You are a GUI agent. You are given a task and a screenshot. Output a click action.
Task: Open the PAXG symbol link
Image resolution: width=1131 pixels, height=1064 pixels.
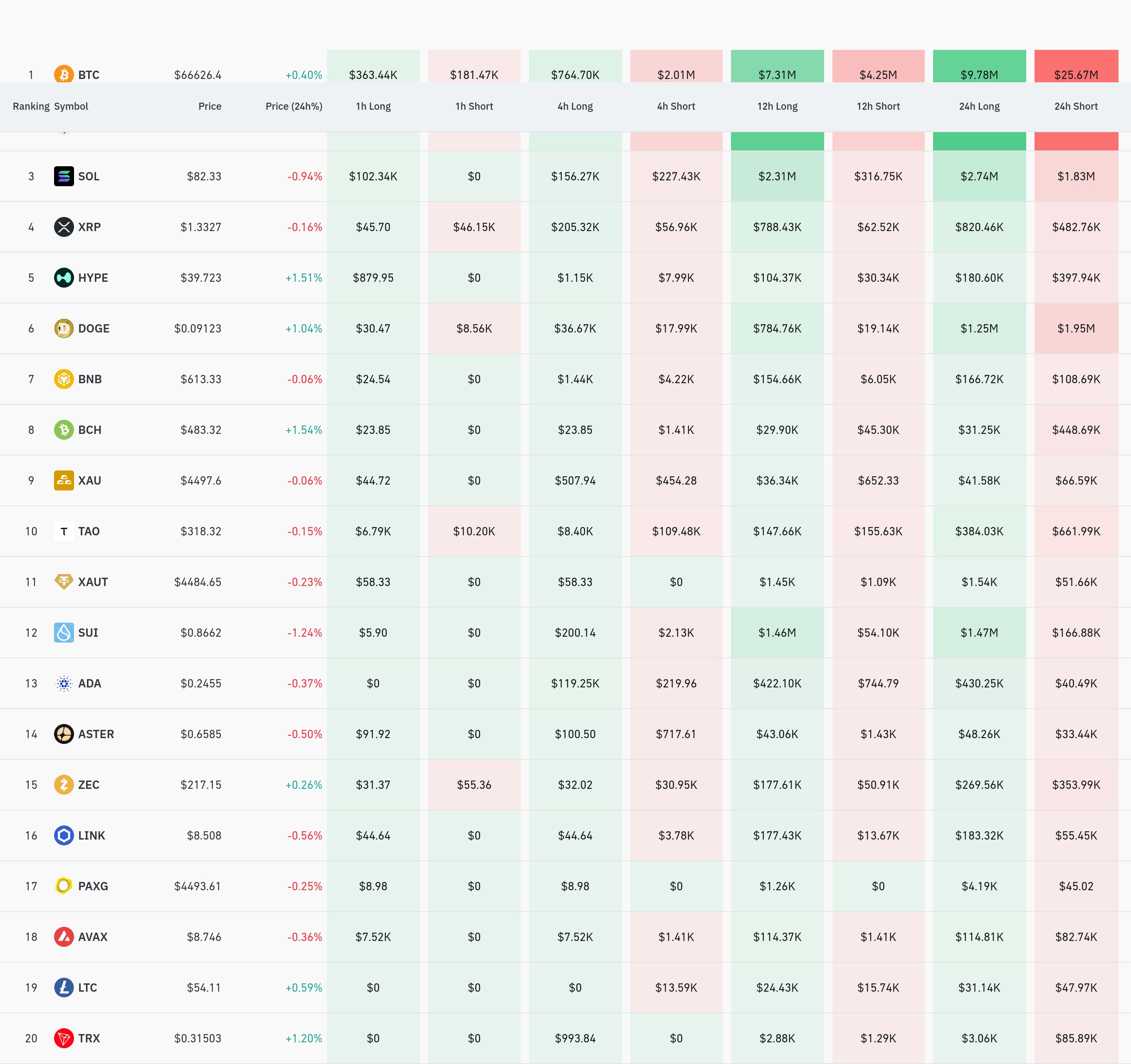click(93, 886)
